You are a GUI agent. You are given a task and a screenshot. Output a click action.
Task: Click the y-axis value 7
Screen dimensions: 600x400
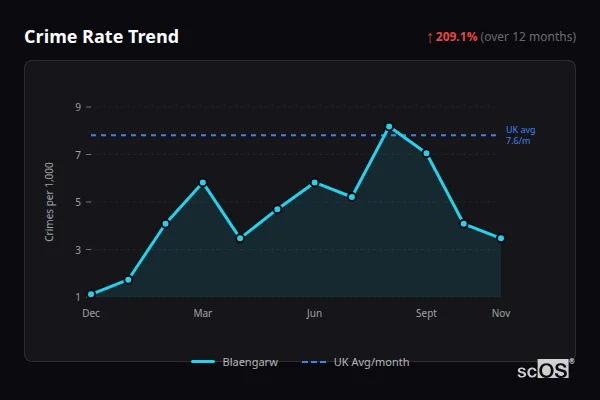[x=78, y=155]
